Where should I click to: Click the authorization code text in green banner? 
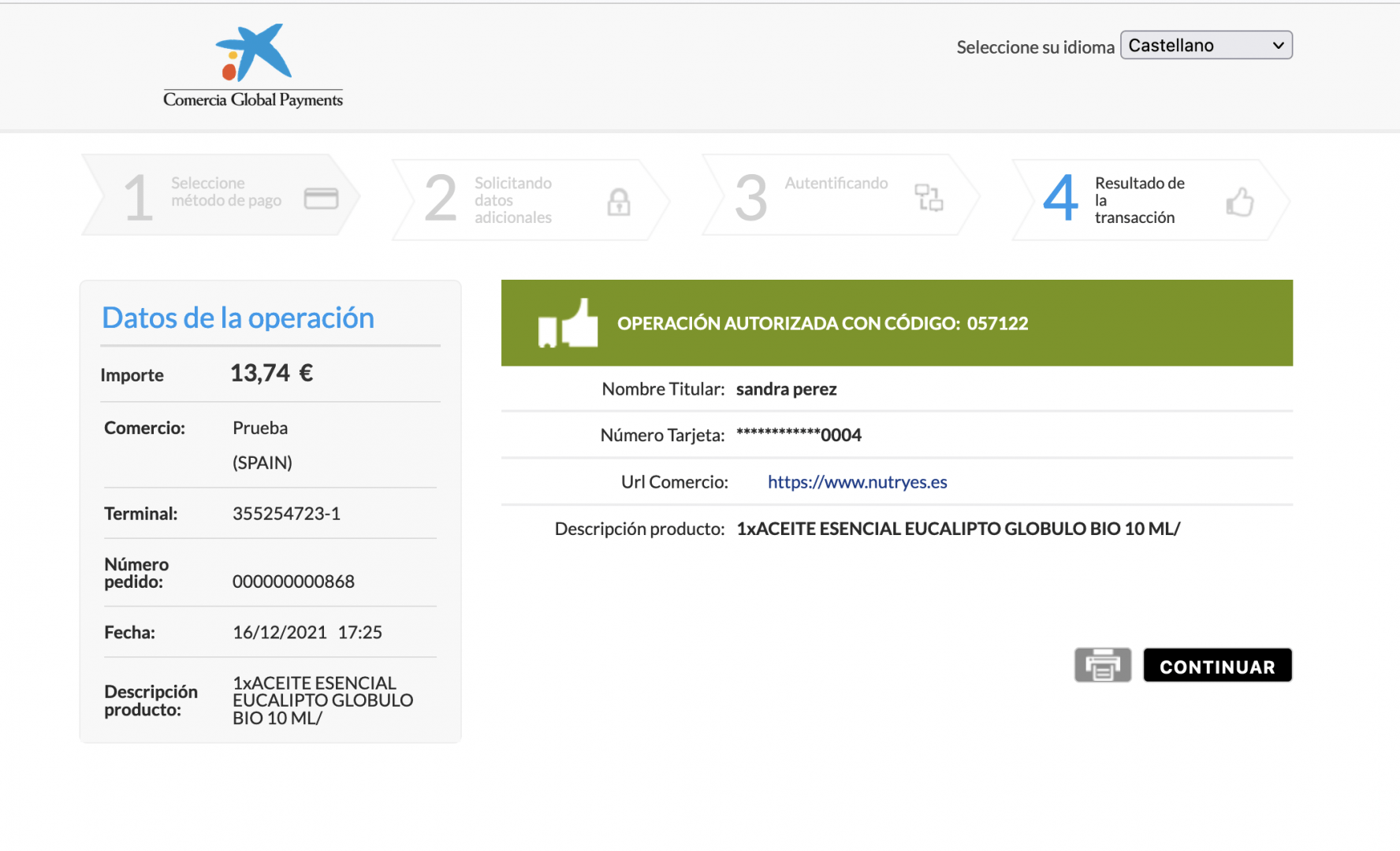823,323
